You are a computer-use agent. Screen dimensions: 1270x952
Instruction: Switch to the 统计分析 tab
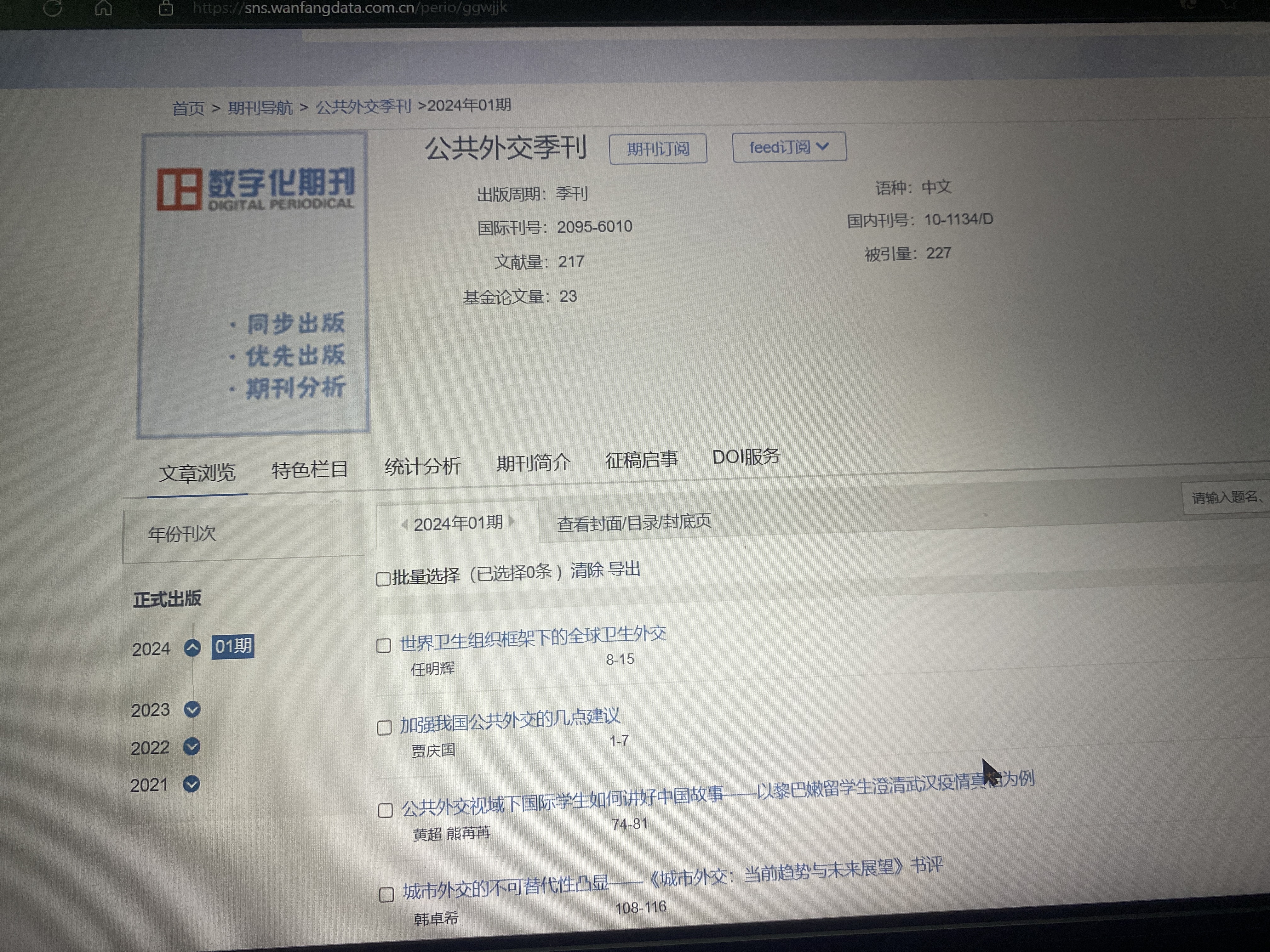coord(423,466)
